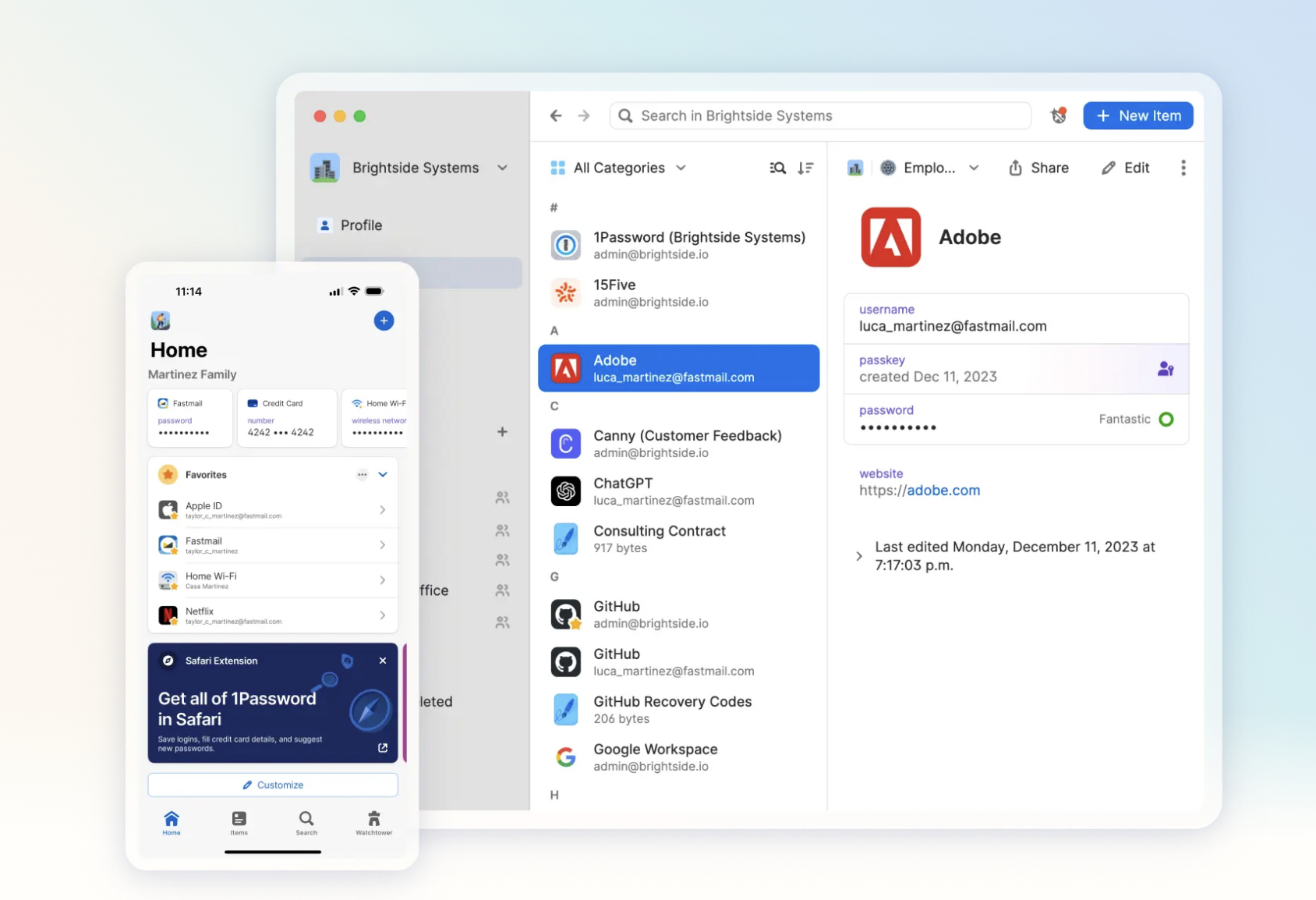
Task: Click the Search in Brightside Systems field
Action: point(820,116)
